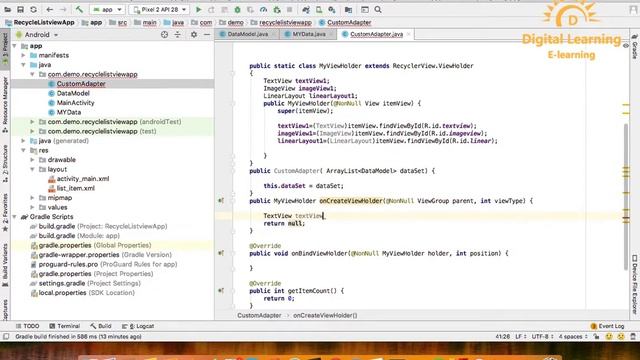Click the Sync Project with Gradle Files icon
Screen dimensions: 640x360
pyautogui.click(x=306, y=9)
